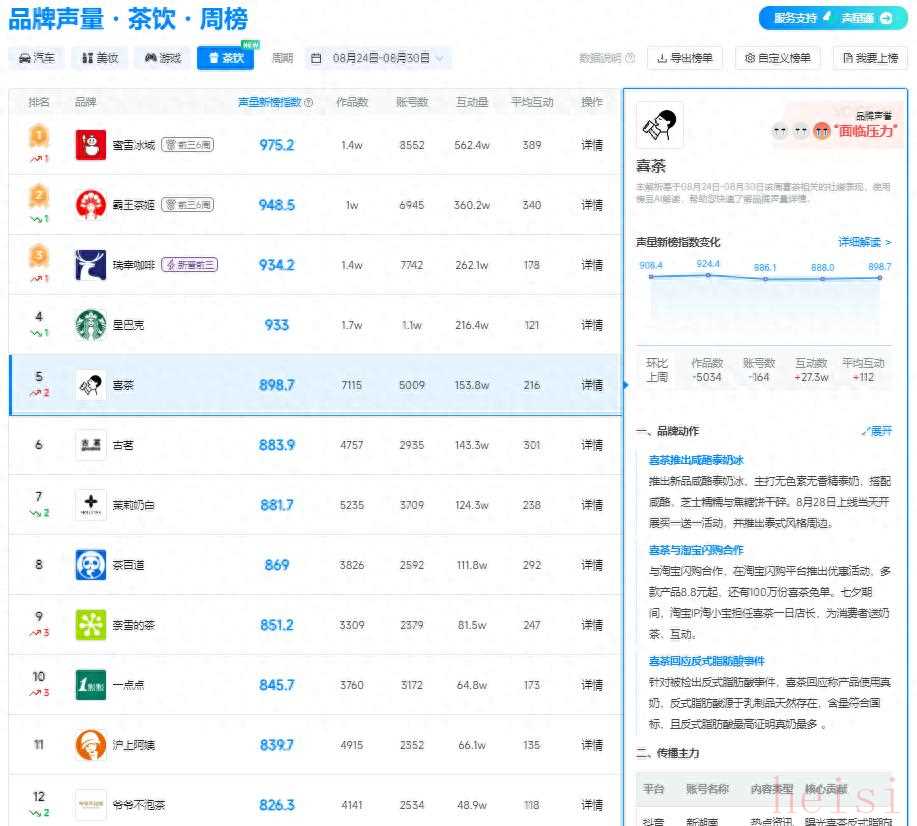Click the 星巴克 mermaid logo
The image size is (917, 826).
91,325
